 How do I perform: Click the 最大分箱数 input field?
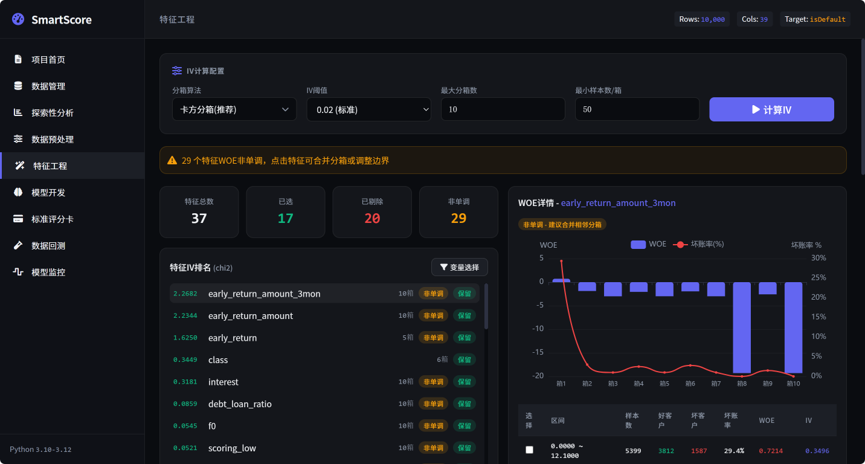503,109
